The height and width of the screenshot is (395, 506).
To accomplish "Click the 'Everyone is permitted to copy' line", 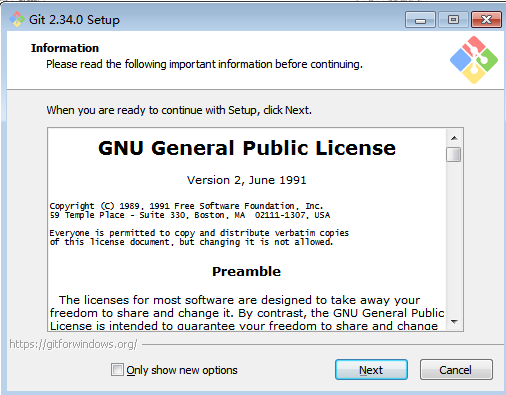I will tap(199, 233).
